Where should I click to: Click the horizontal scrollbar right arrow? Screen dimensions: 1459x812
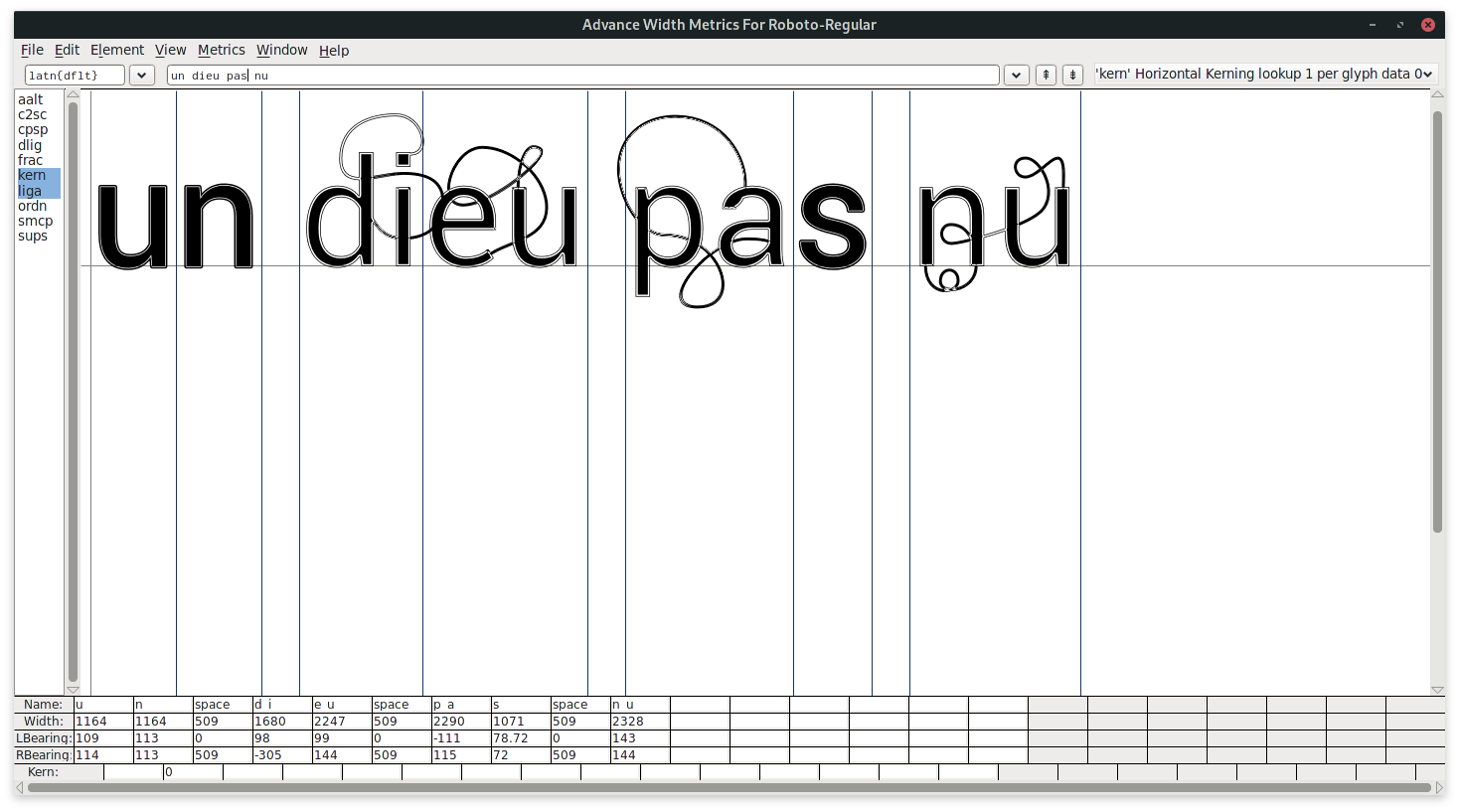[1438, 788]
